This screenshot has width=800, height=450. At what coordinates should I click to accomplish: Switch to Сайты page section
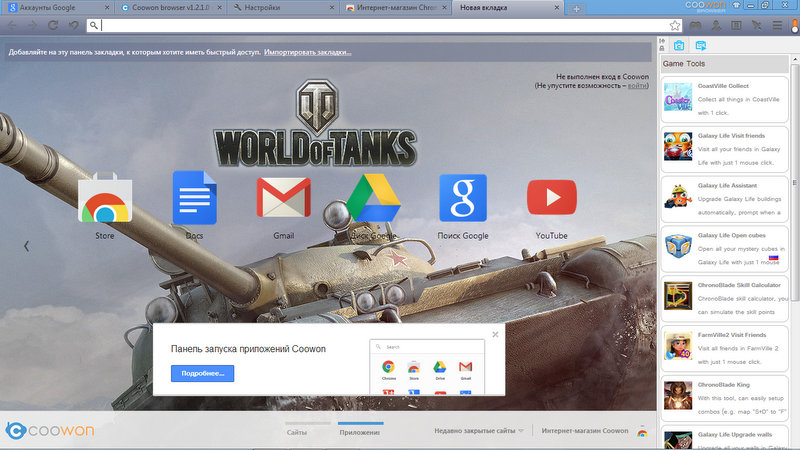297,432
